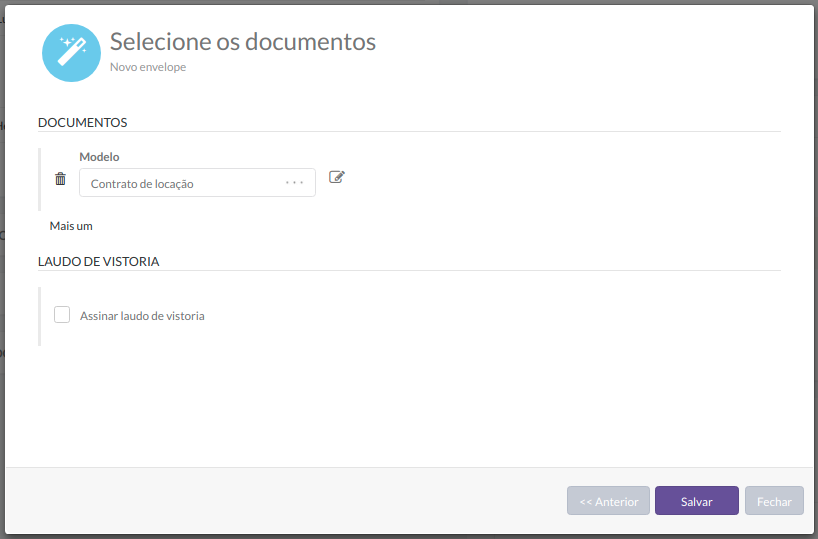This screenshot has width=818, height=539.
Task: Click the Modelo field label
Action: (x=99, y=157)
